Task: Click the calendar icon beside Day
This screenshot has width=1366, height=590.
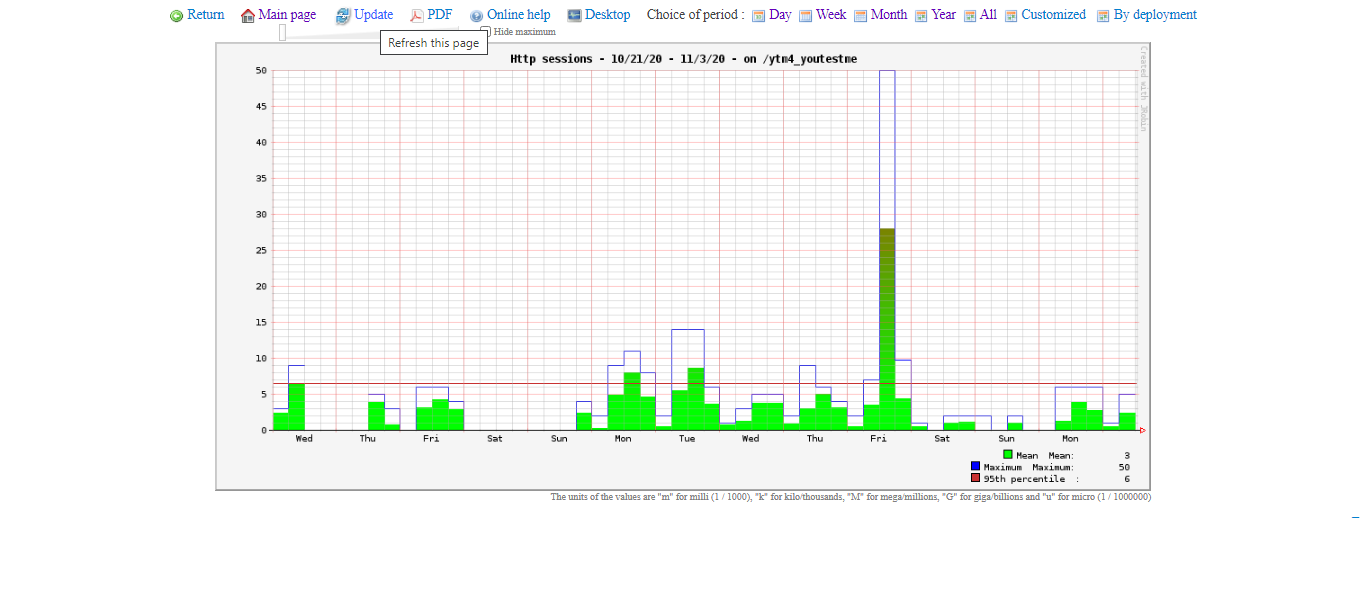Action: tap(758, 16)
